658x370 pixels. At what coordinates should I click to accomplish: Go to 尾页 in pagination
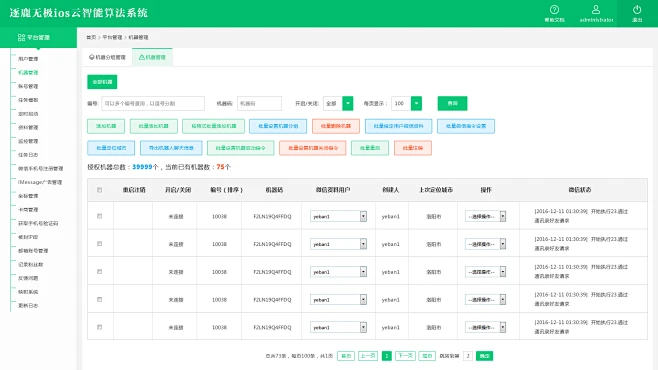click(x=427, y=356)
